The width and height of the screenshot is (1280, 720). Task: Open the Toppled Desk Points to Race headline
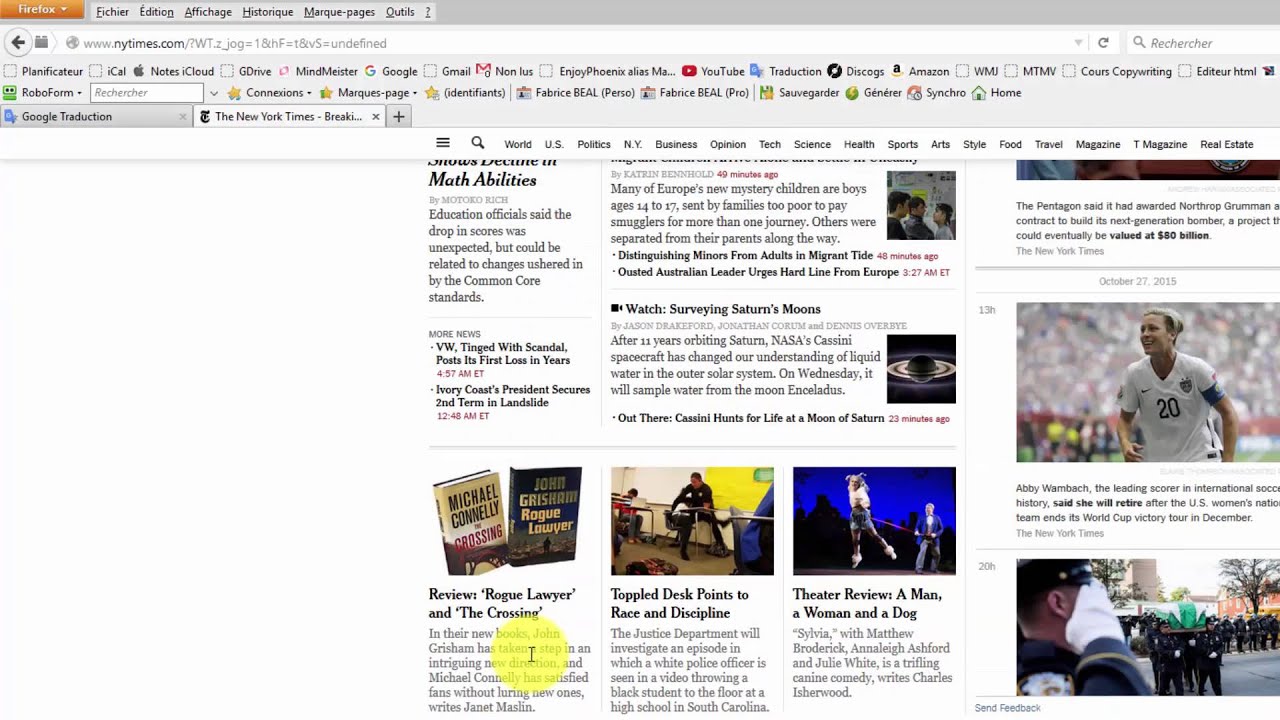coord(680,603)
